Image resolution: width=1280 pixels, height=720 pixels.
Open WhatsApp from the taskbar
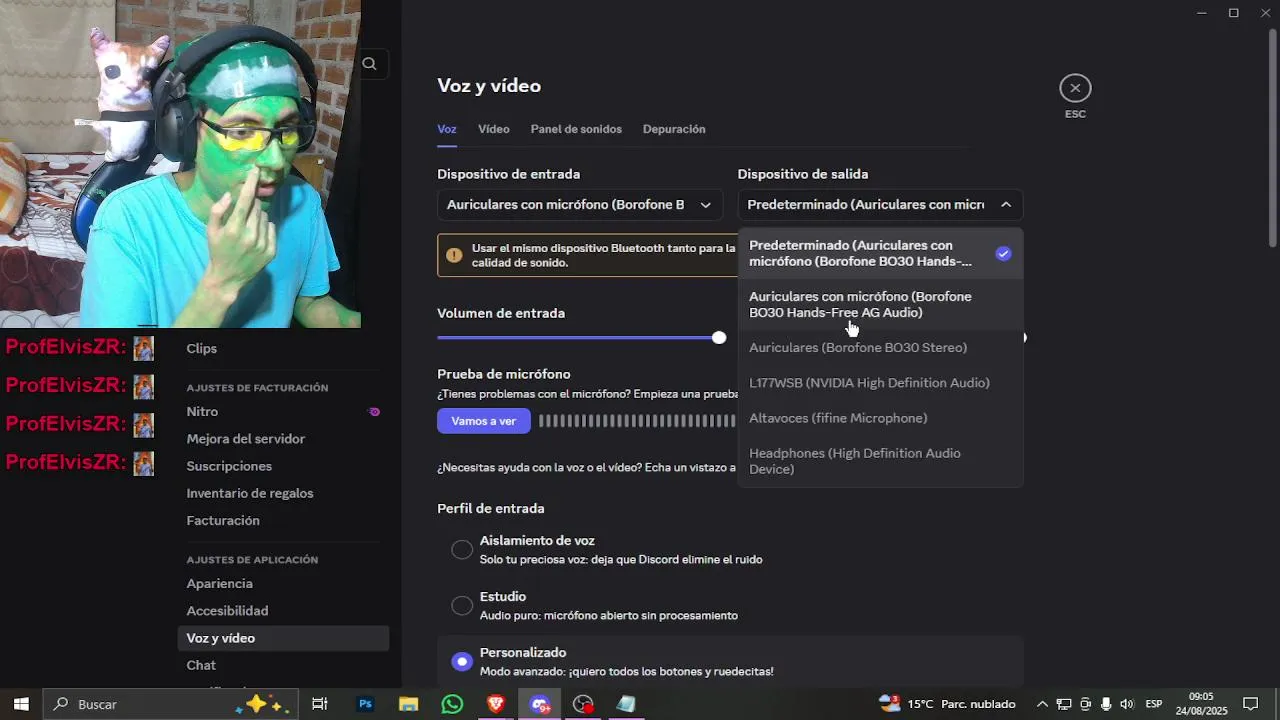click(x=452, y=704)
